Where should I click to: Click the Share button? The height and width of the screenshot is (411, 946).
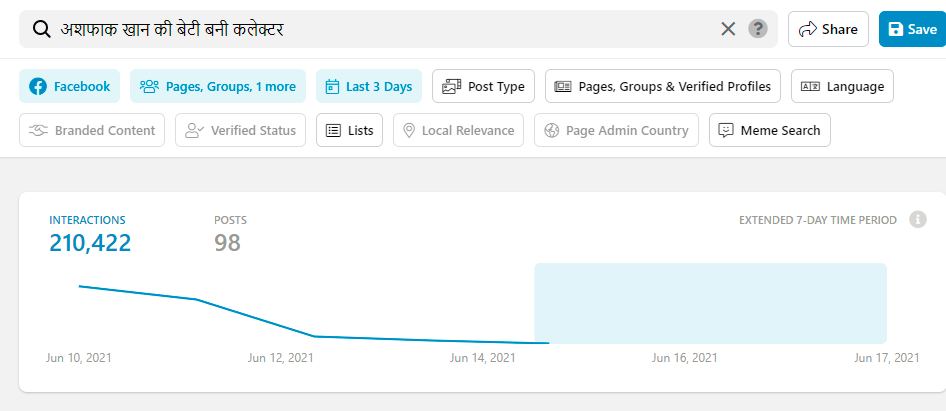(x=828, y=29)
